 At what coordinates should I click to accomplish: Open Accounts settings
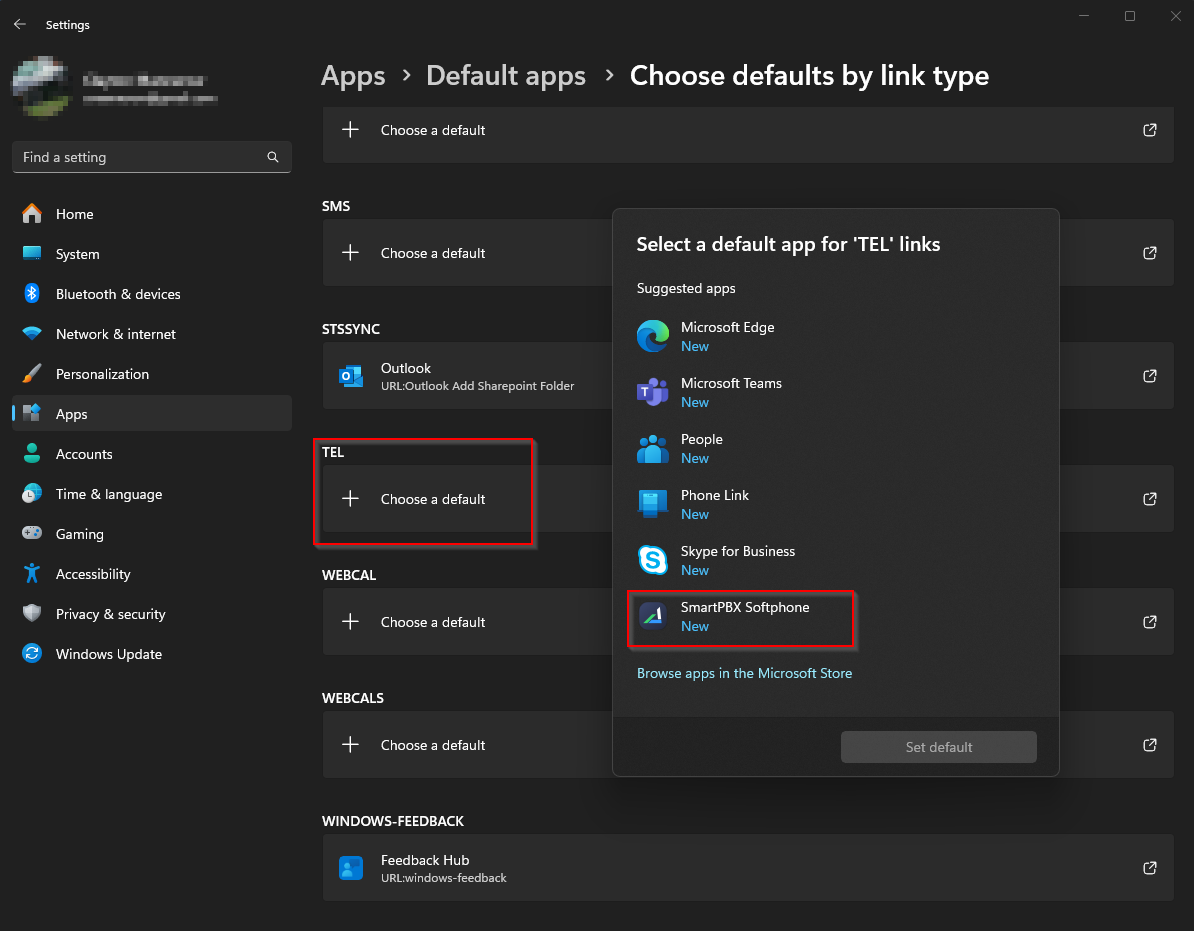[x=152, y=454]
